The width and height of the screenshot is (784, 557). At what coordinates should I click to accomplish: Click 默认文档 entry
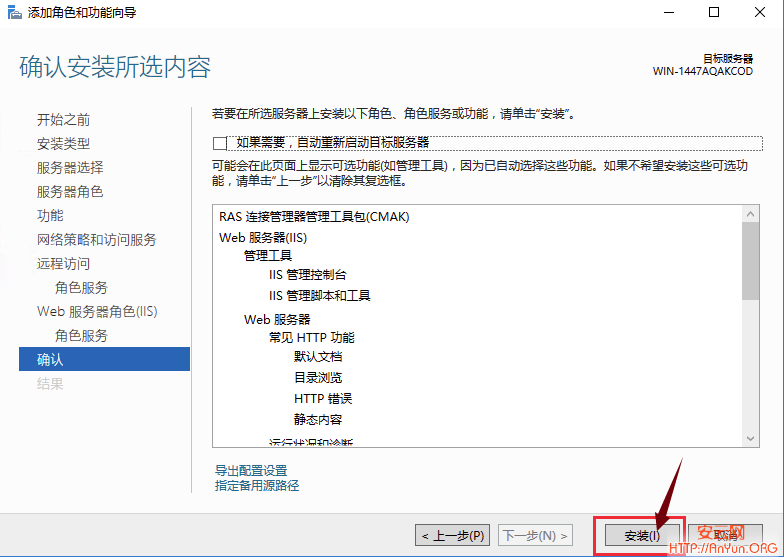(x=318, y=356)
